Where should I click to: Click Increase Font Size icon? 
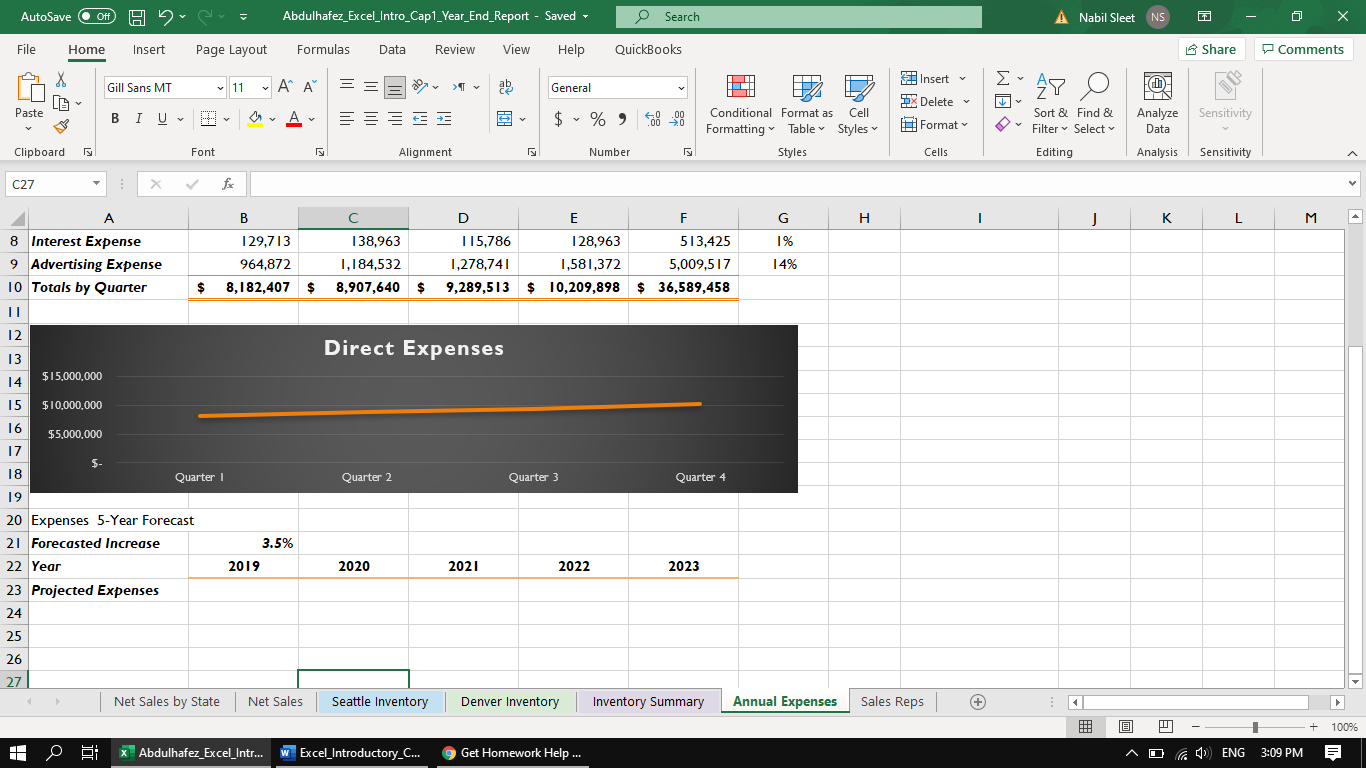(285, 88)
